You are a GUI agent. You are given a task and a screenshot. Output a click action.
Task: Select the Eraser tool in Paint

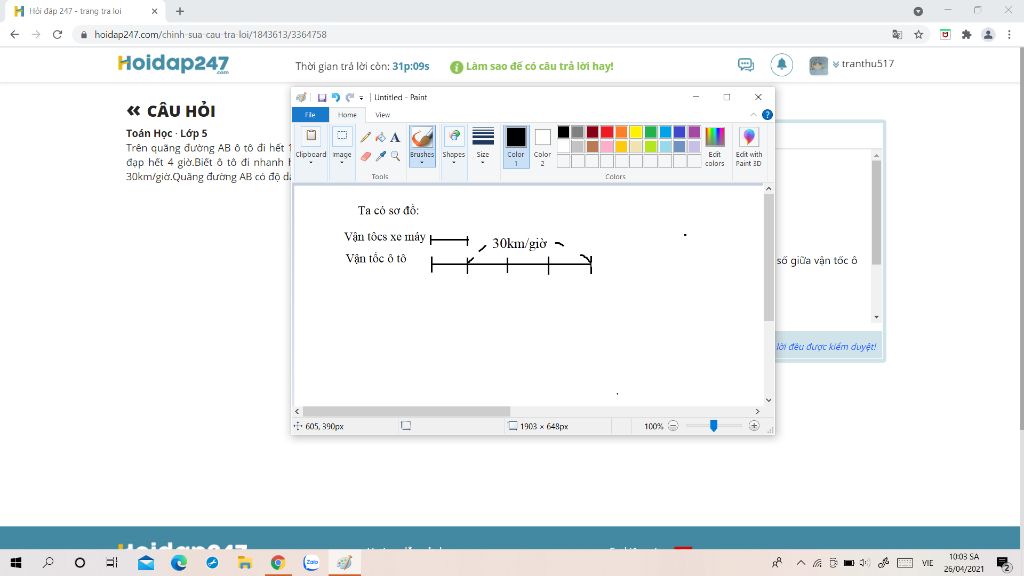(x=366, y=156)
